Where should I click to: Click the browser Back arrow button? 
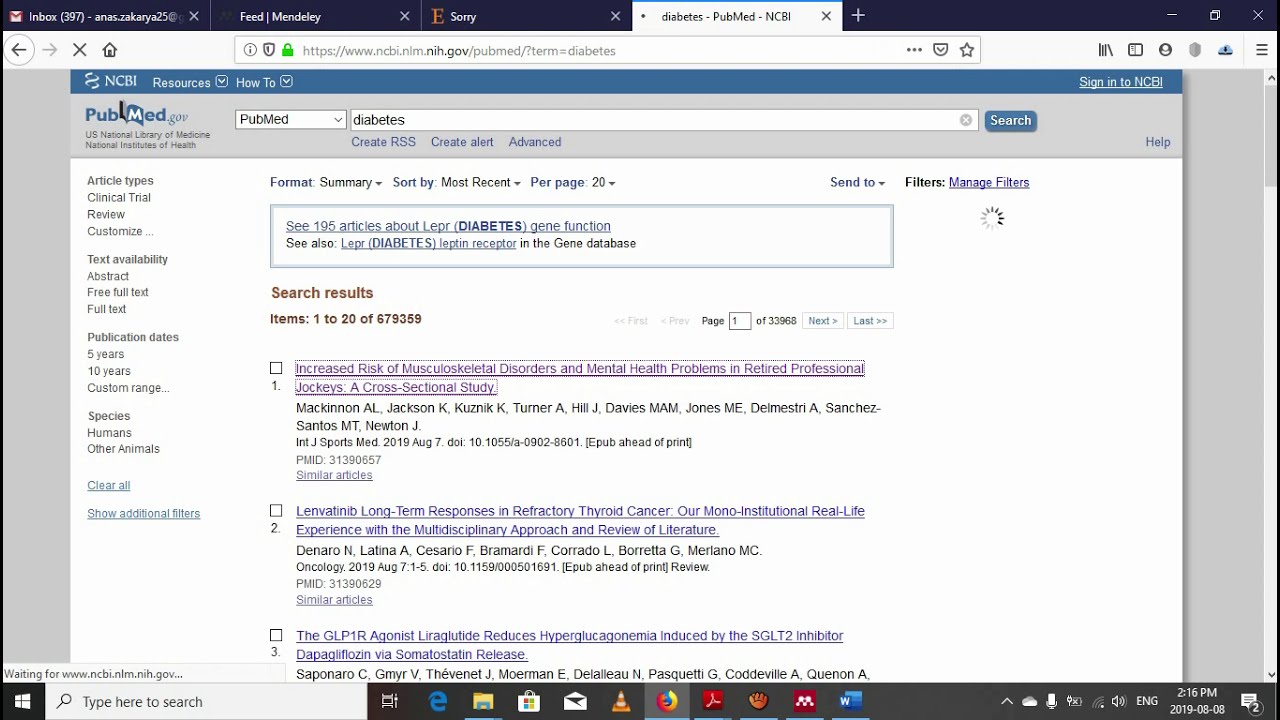[19, 50]
